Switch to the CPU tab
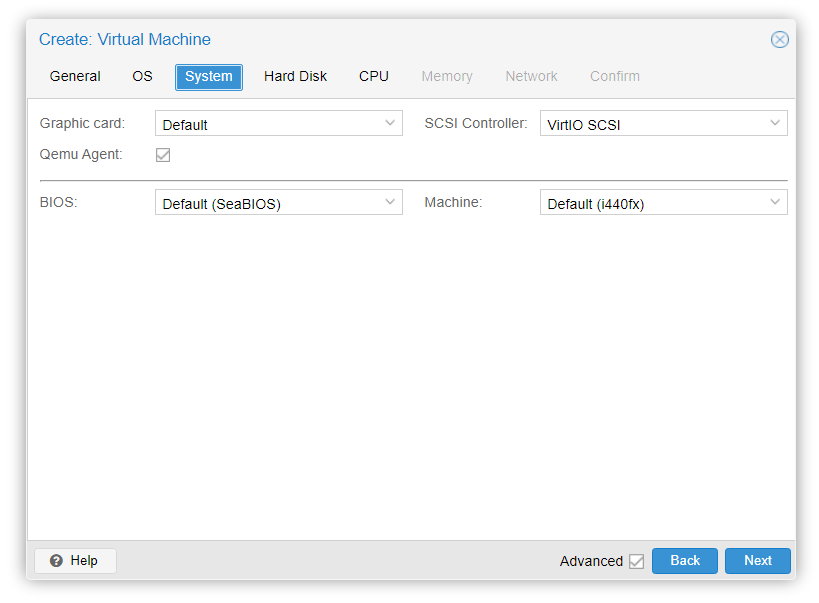Screen dimensions: 819x603 coord(374,77)
